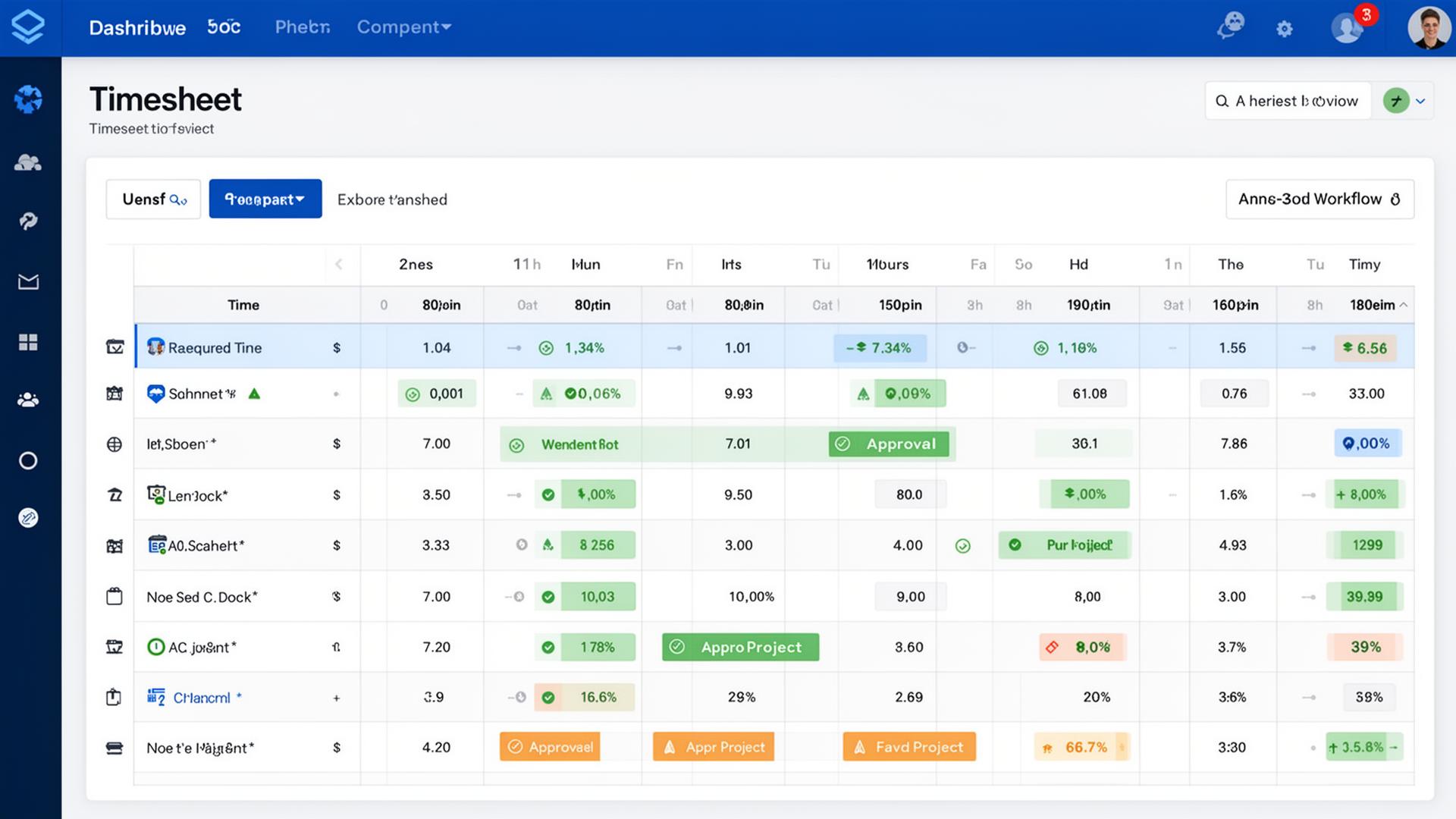
Task: Expand the dropdown next to green circle
Action: pos(1420,101)
